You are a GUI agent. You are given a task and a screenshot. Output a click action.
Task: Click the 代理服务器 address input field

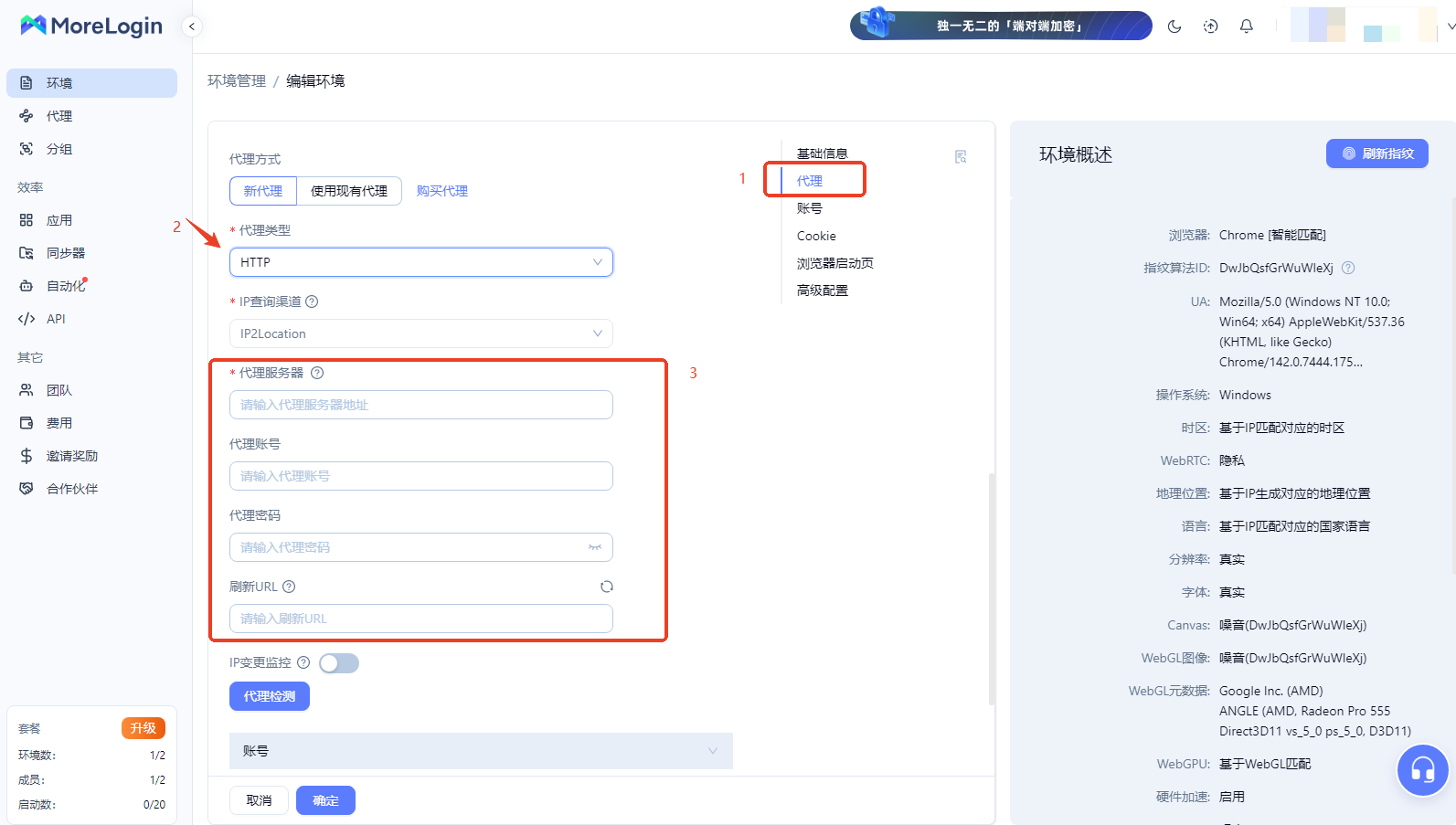pyautogui.click(x=420, y=405)
